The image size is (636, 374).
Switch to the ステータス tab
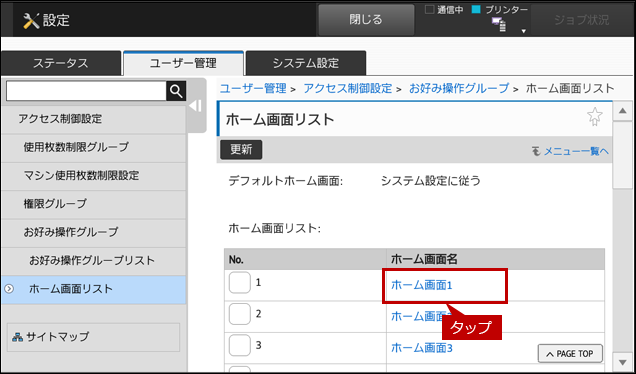(61, 63)
